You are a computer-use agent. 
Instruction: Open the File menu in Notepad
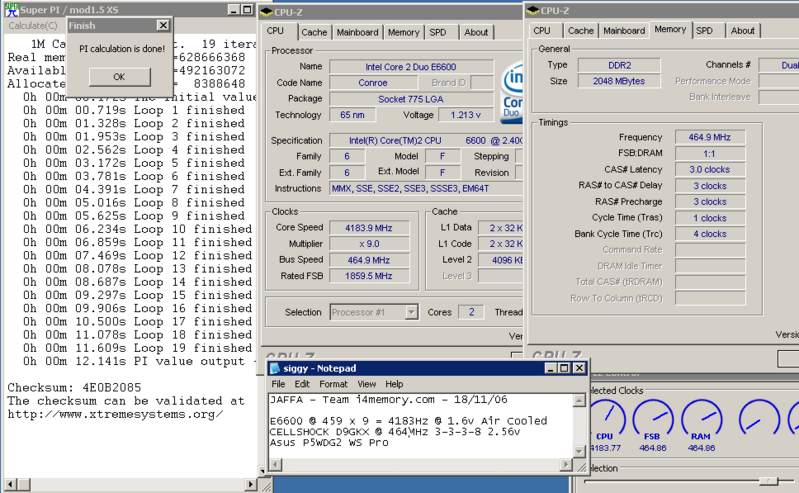(x=278, y=384)
